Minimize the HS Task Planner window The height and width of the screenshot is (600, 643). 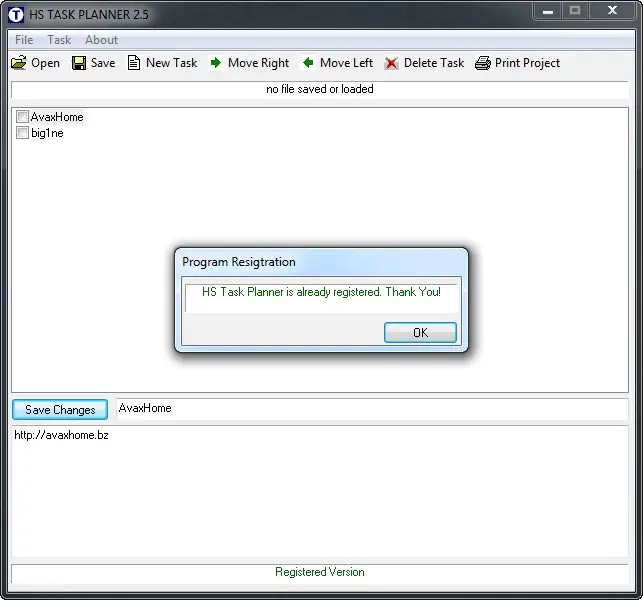pyautogui.click(x=548, y=11)
